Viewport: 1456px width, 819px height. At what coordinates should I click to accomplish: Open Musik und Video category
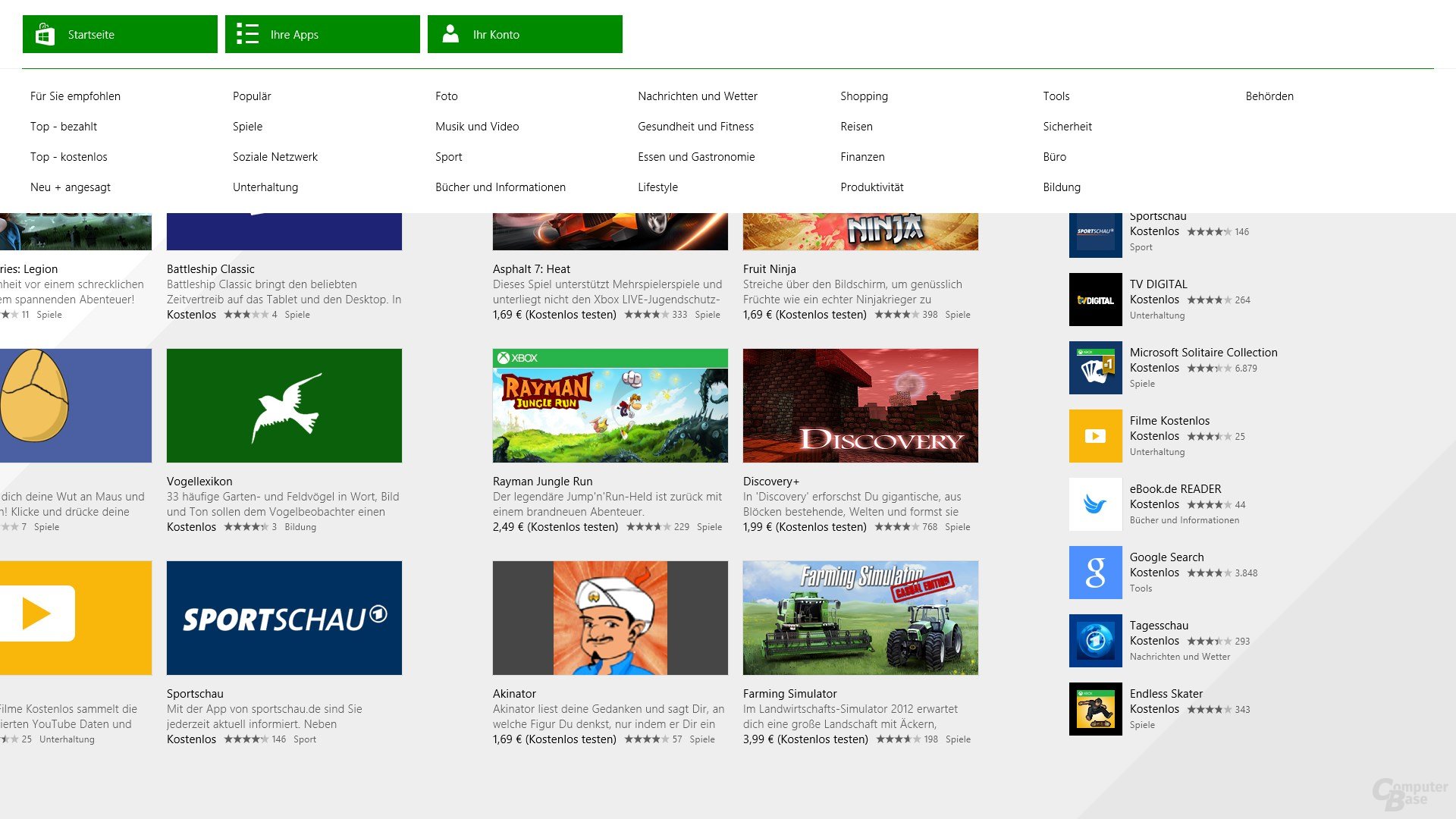(x=477, y=127)
